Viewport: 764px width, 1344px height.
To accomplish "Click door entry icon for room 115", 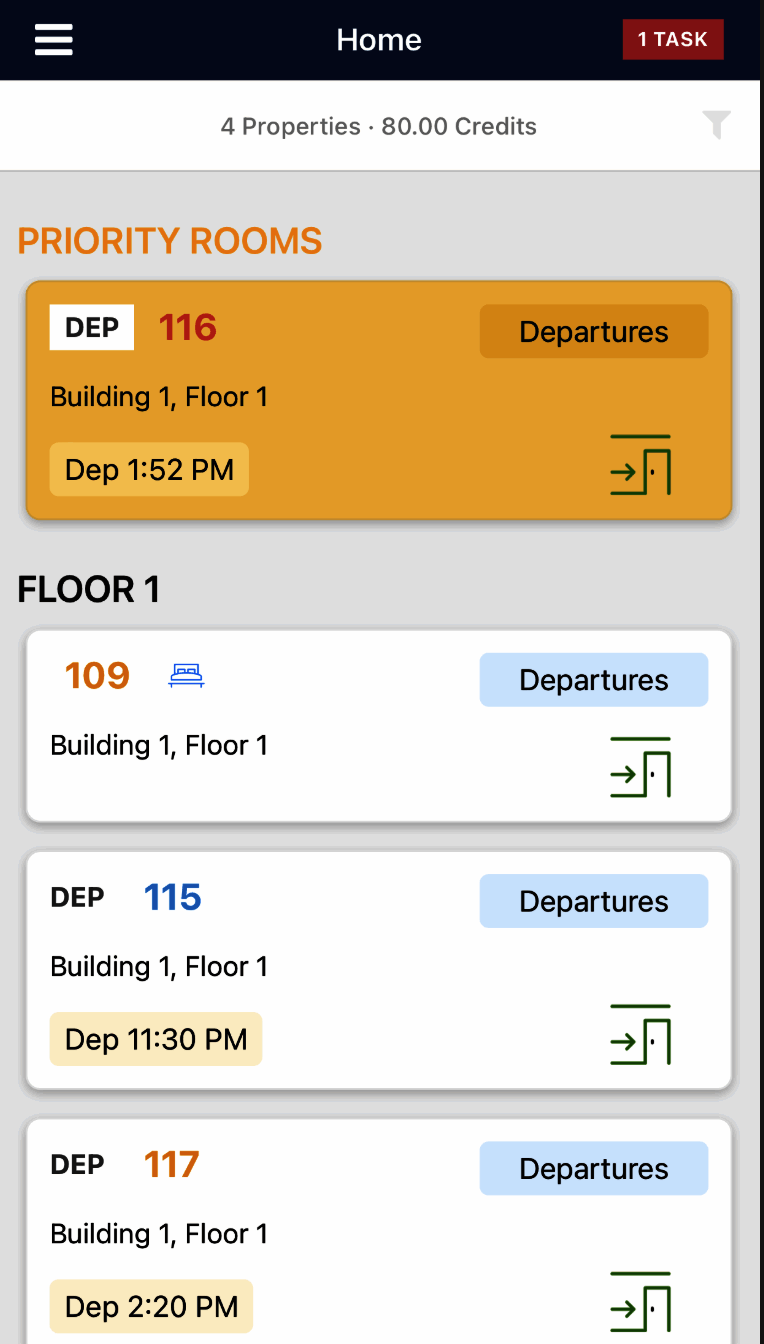I will [x=640, y=1035].
